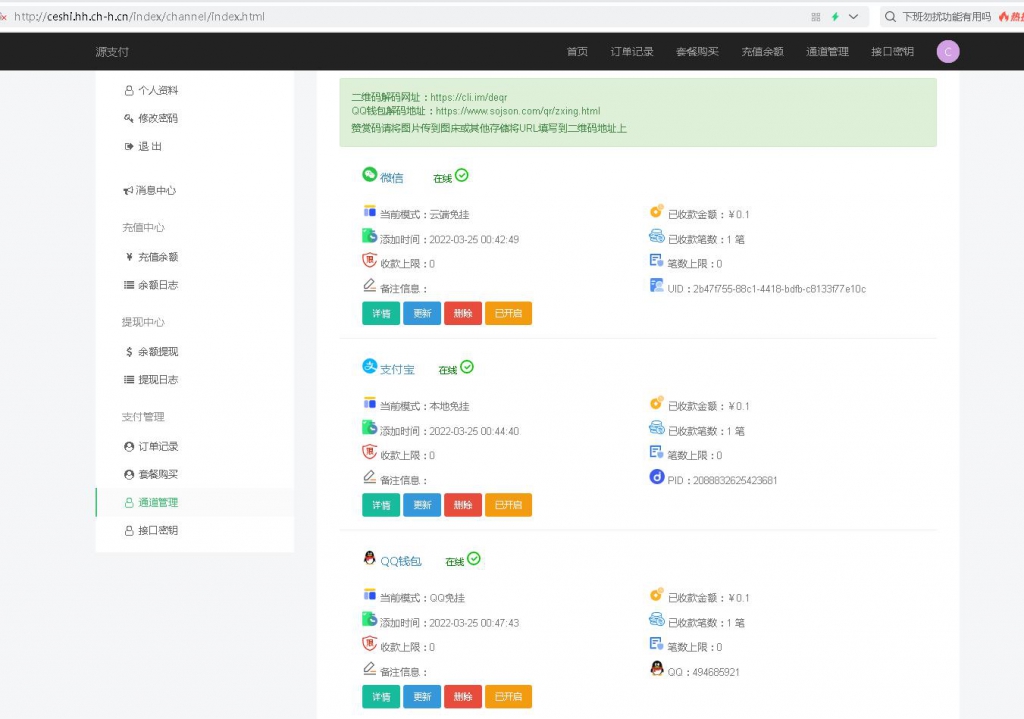Click the search magnifier icon in browser
The image size is (1024, 719).
890,17
